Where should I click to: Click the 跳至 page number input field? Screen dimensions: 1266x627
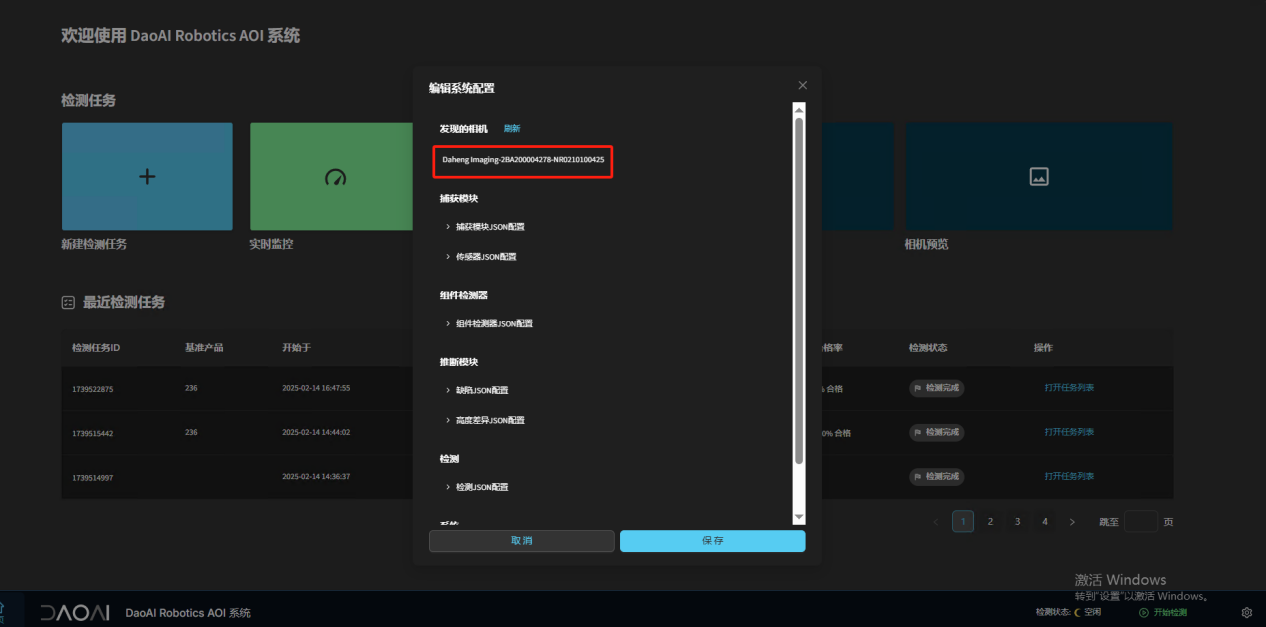(x=1141, y=522)
